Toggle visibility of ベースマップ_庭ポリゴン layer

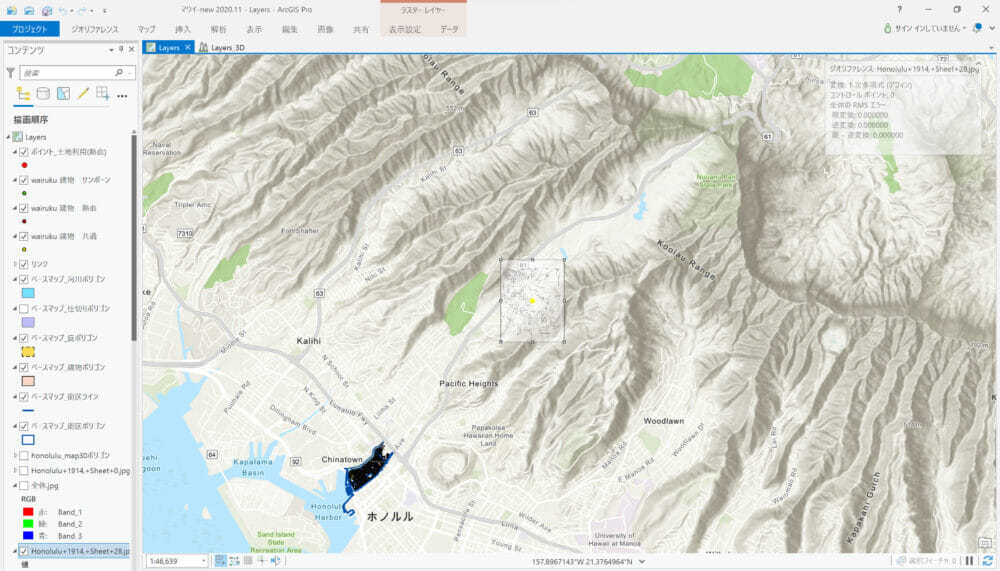coord(24,338)
